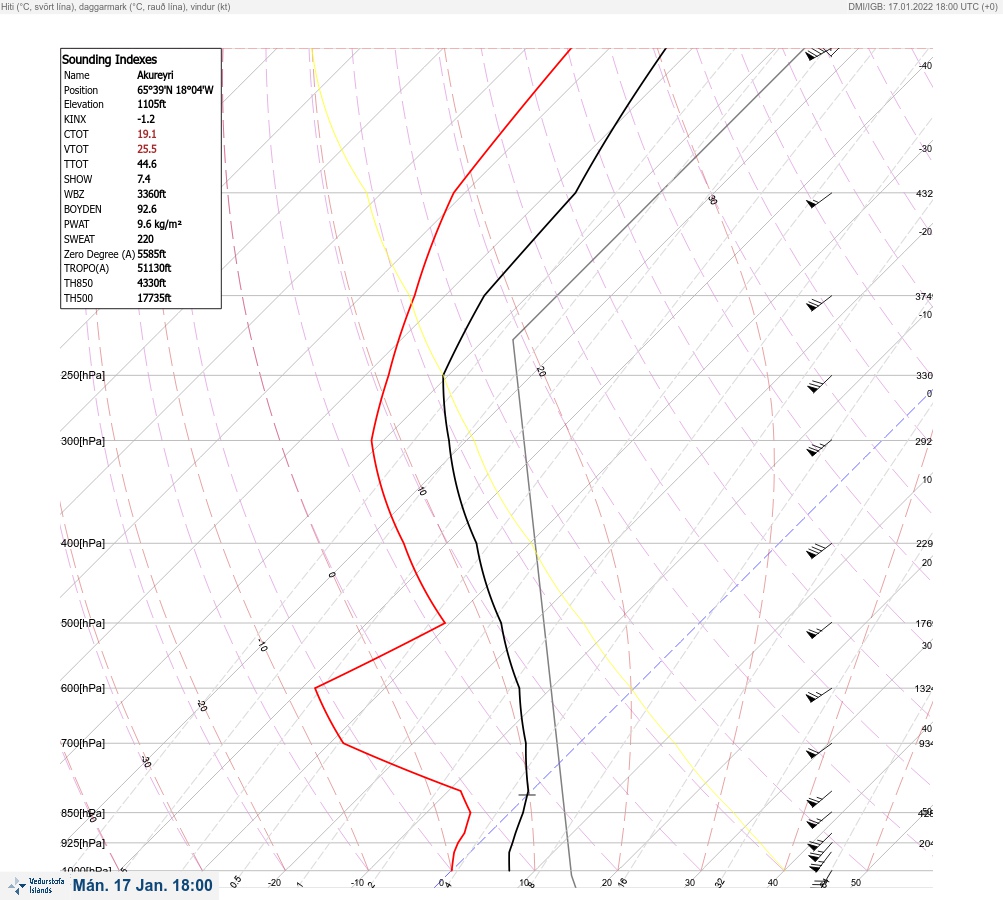This screenshot has height=900, width=1003.
Task: Click the '500[hPa]' pressure label
Action: [83, 623]
